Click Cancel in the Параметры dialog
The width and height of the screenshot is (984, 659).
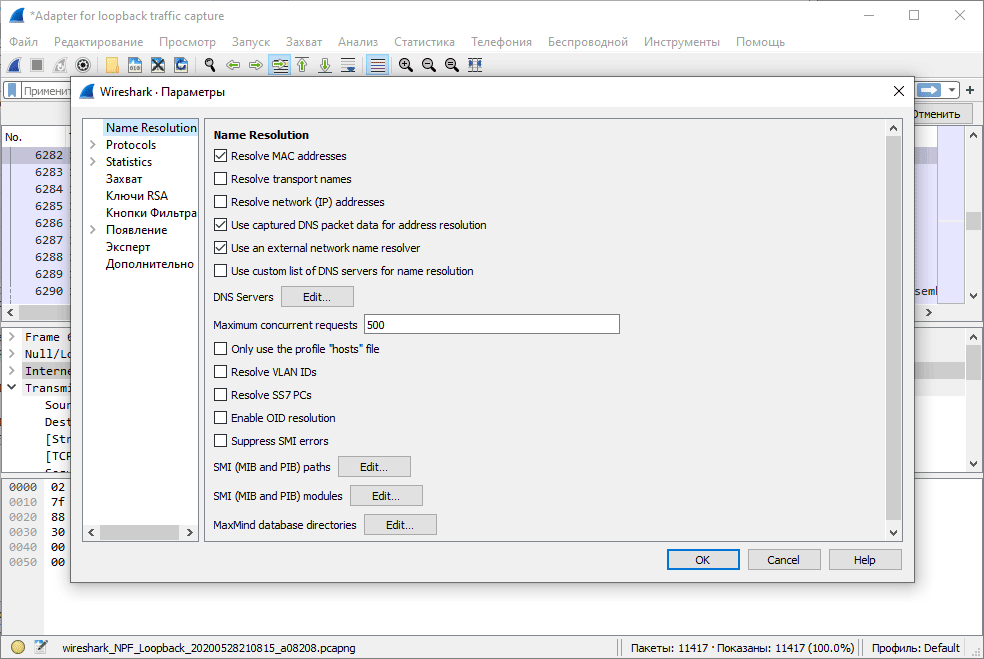coord(784,560)
